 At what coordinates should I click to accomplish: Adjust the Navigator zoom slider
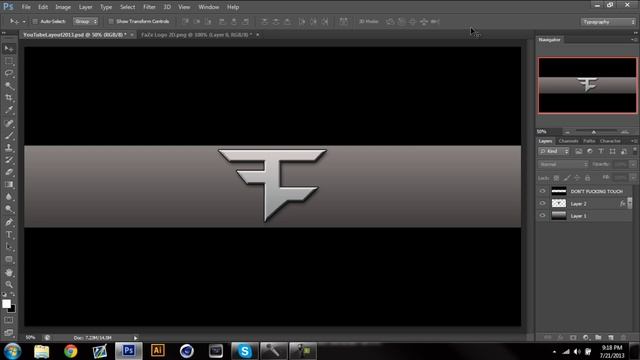point(594,132)
